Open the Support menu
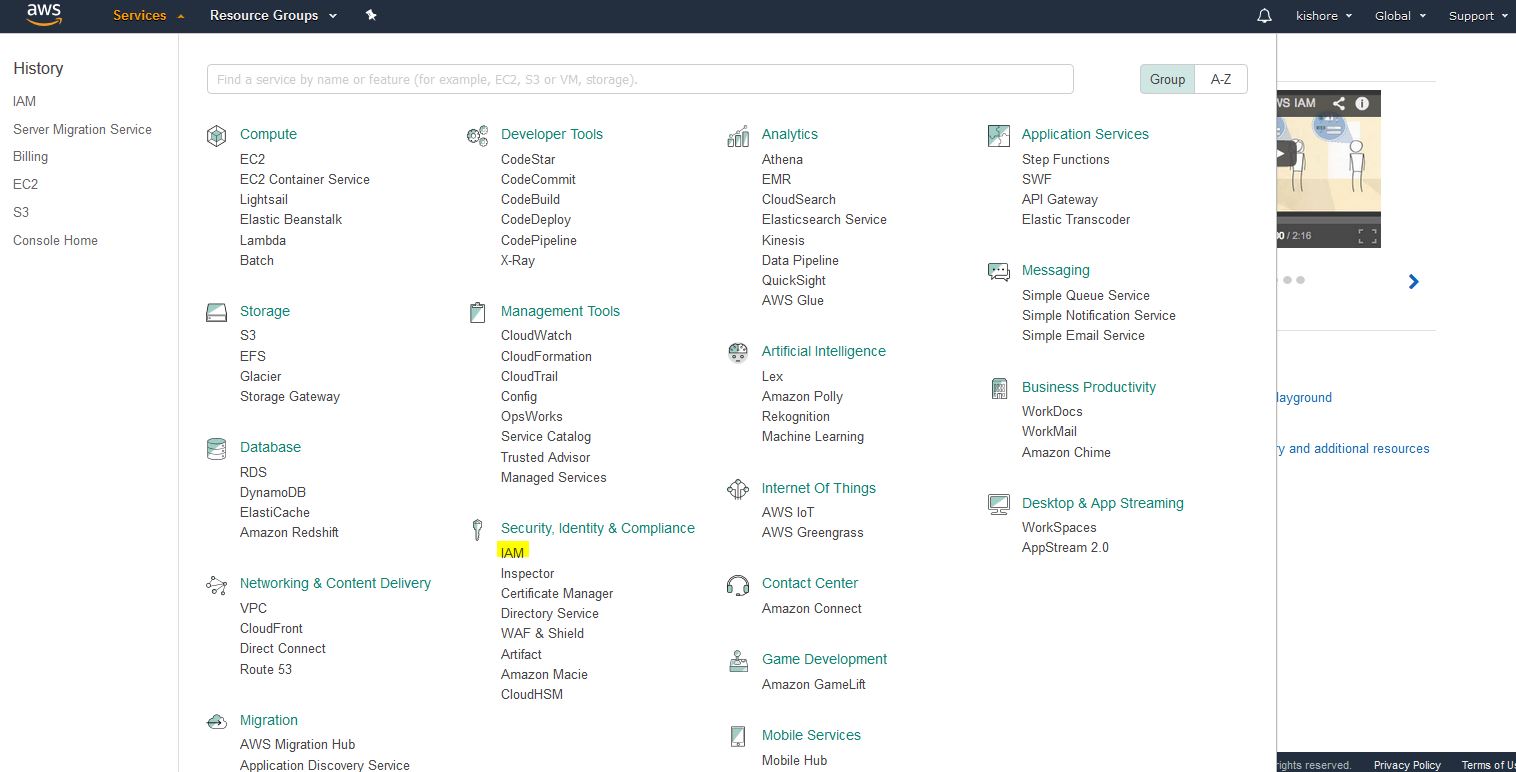Image resolution: width=1516 pixels, height=772 pixels. pyautogui.click(x=1477, y=16)
